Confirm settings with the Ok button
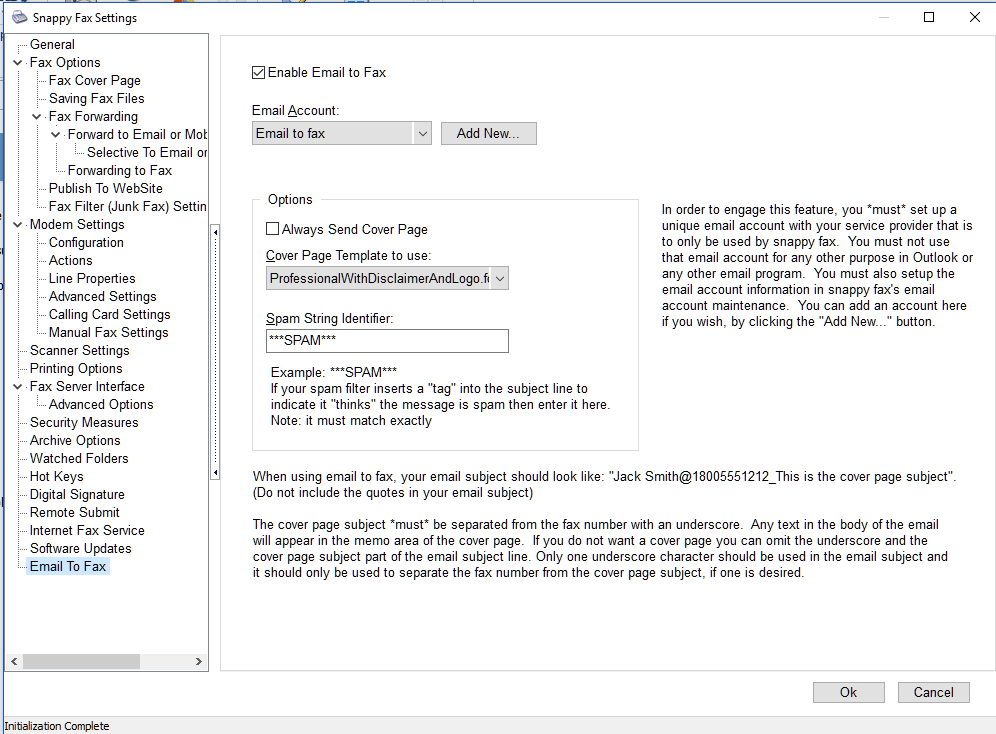The width and height of the screenshot is (996, 734). 849,692
